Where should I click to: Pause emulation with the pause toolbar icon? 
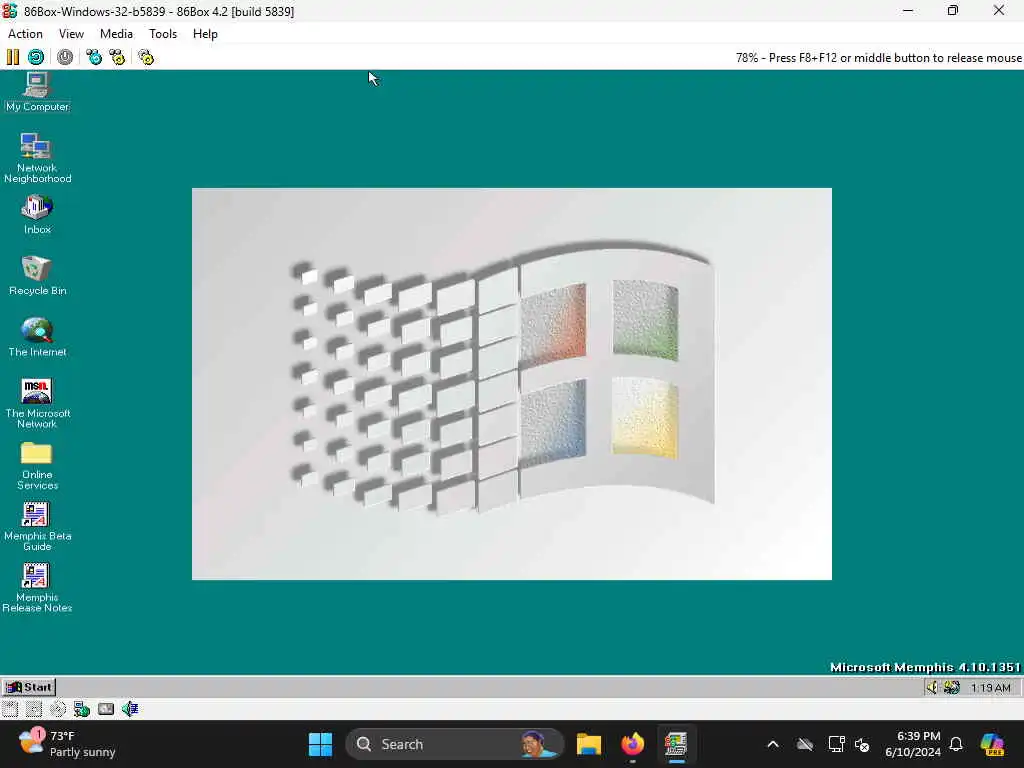13,57
